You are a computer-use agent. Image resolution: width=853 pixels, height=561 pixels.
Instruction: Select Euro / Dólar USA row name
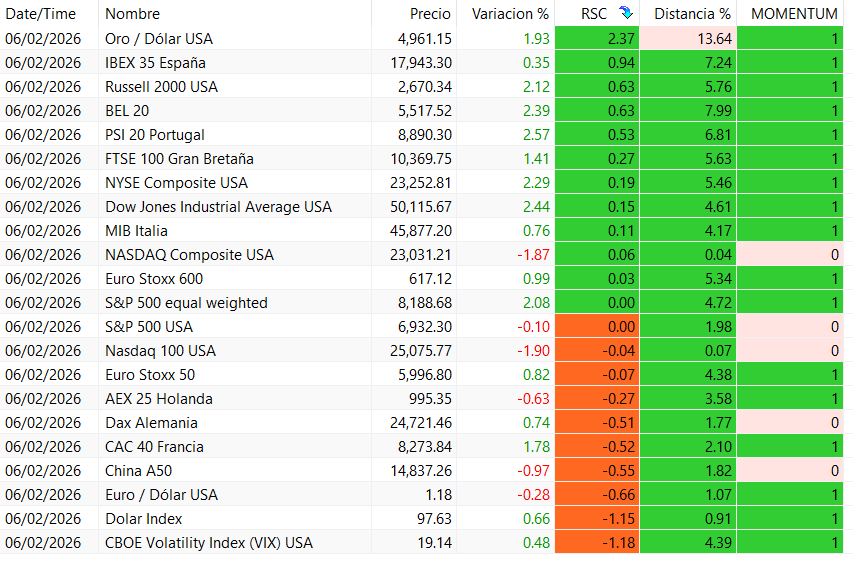click(x=161, y=494)
